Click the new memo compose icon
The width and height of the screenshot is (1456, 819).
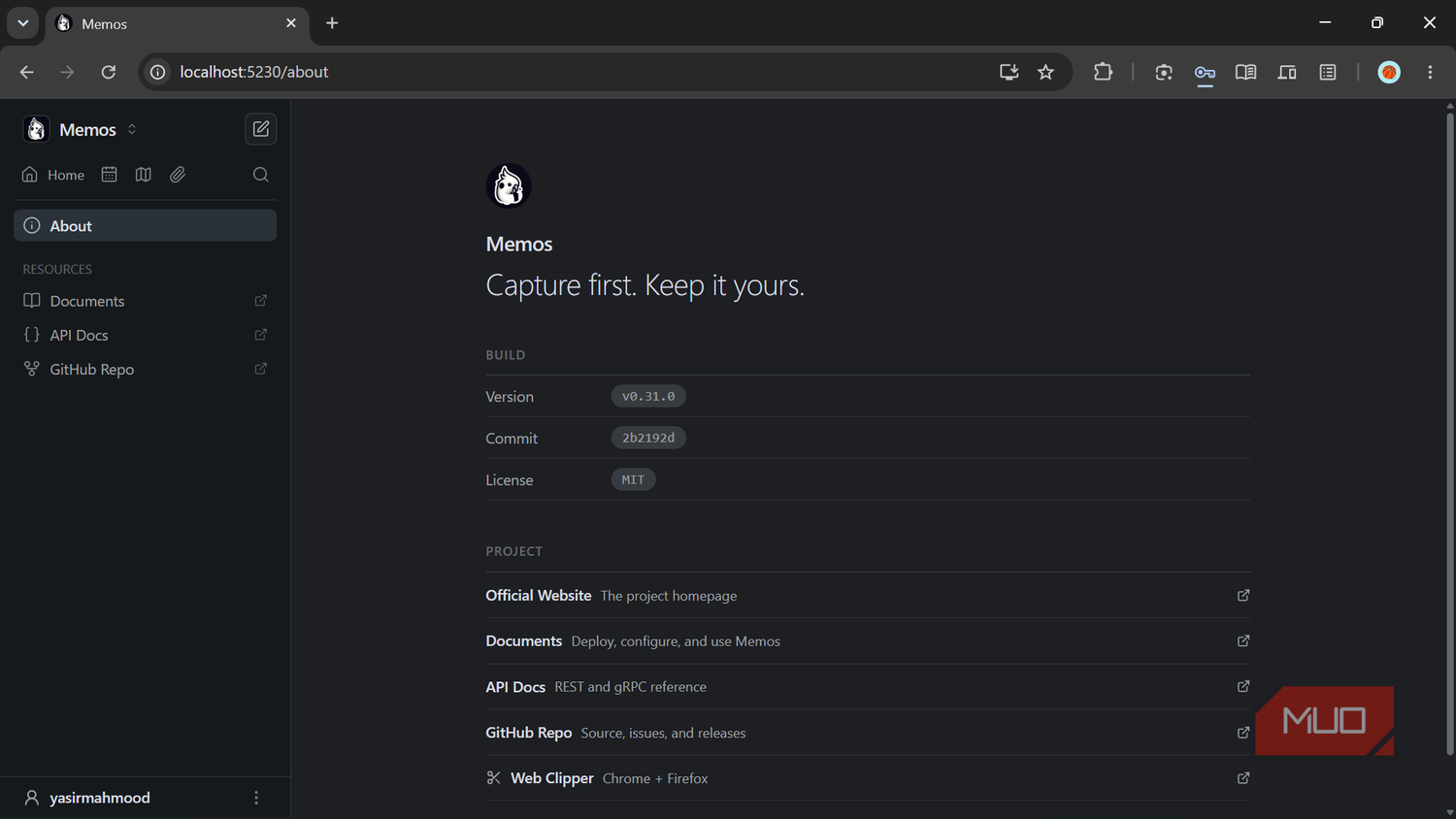[x=261, y=129]
